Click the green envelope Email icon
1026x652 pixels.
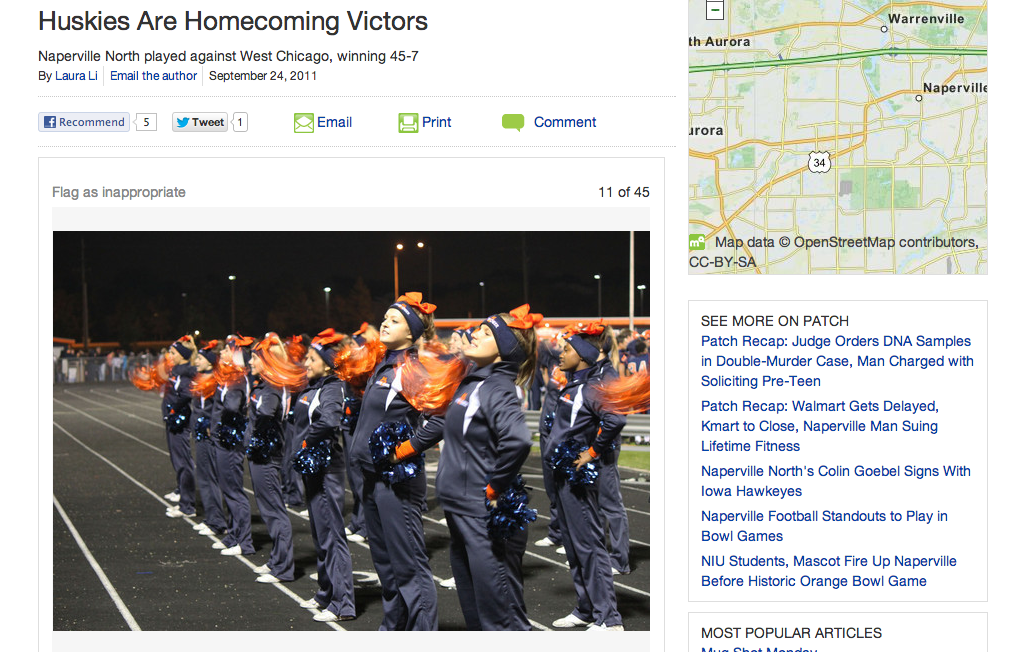304,122
